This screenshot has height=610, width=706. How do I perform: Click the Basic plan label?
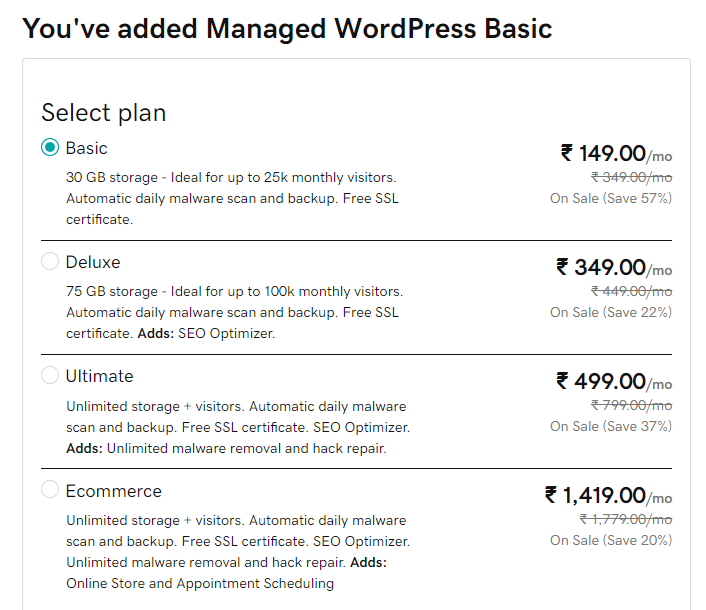click(x=86, y=148)
